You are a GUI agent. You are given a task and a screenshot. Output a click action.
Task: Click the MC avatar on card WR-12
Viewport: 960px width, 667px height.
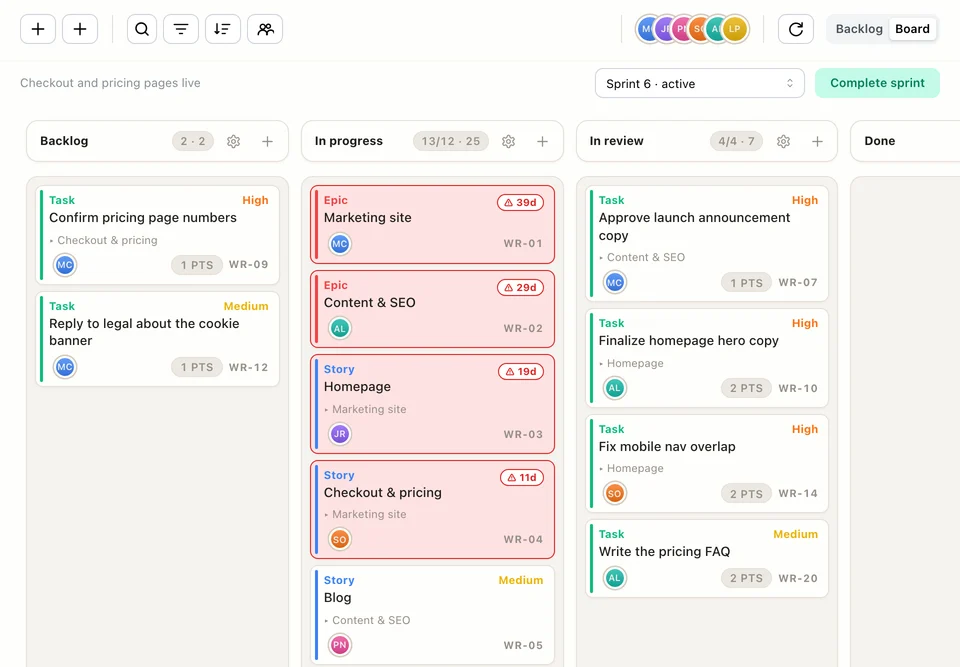click(x=65, y=367)
